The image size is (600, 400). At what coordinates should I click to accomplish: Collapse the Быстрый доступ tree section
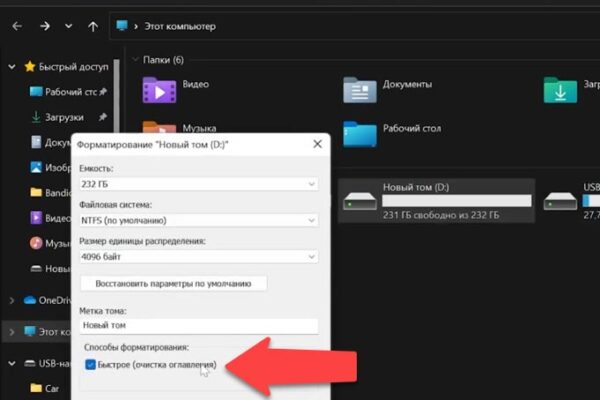point(12,67)
